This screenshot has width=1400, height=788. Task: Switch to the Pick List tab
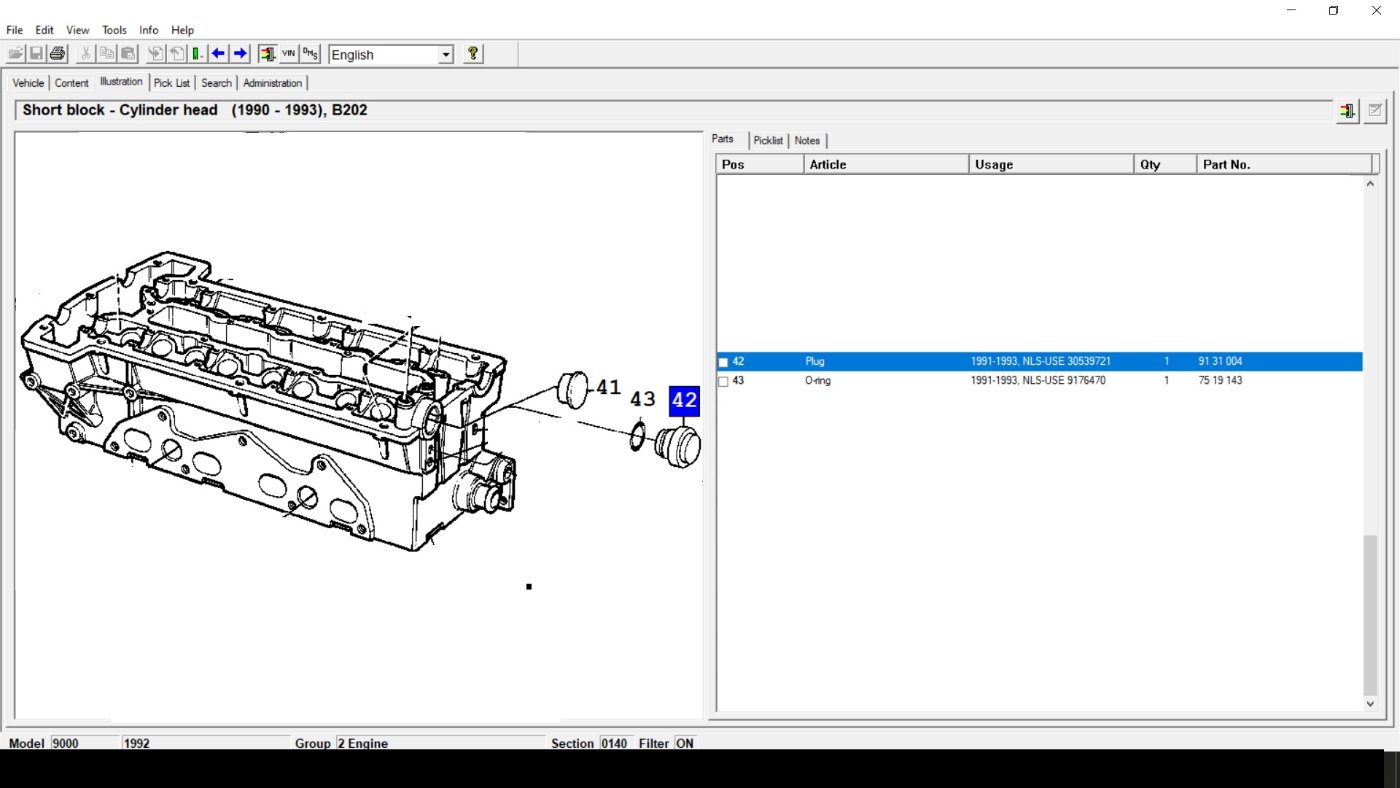172,83
